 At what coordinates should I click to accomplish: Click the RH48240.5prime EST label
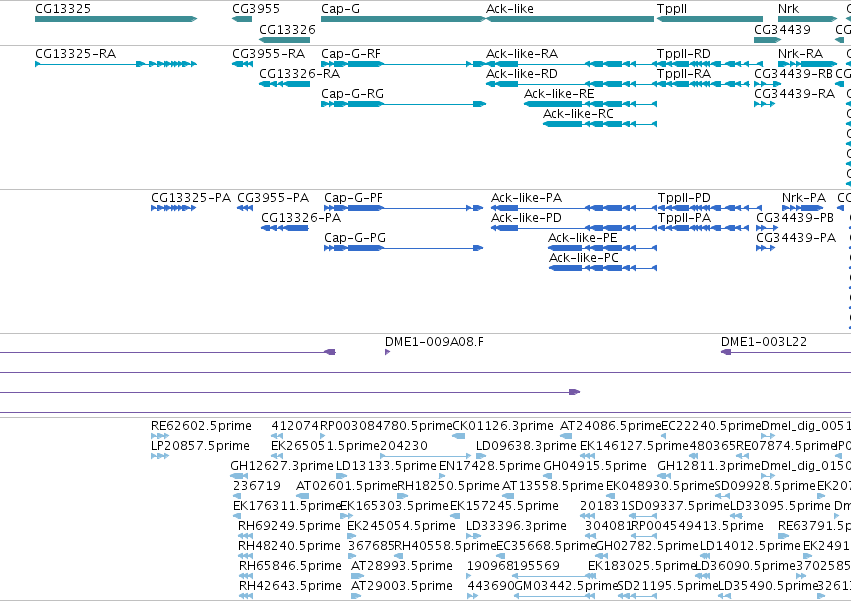(289, 546)
